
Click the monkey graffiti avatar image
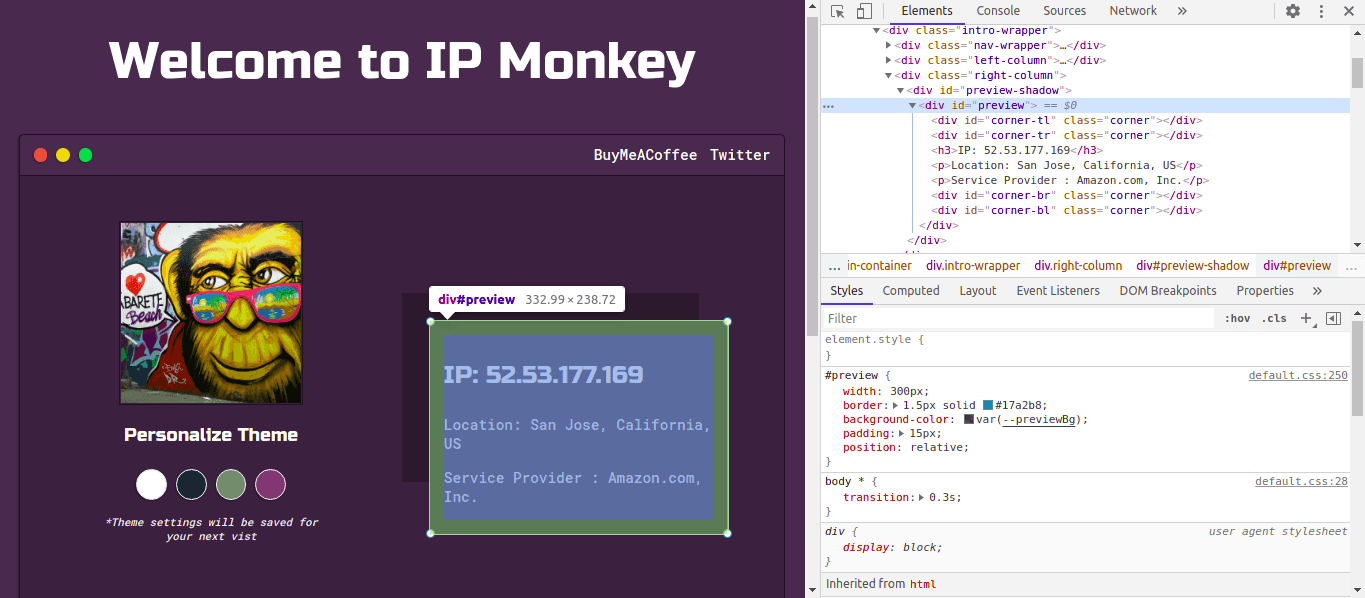211,313
